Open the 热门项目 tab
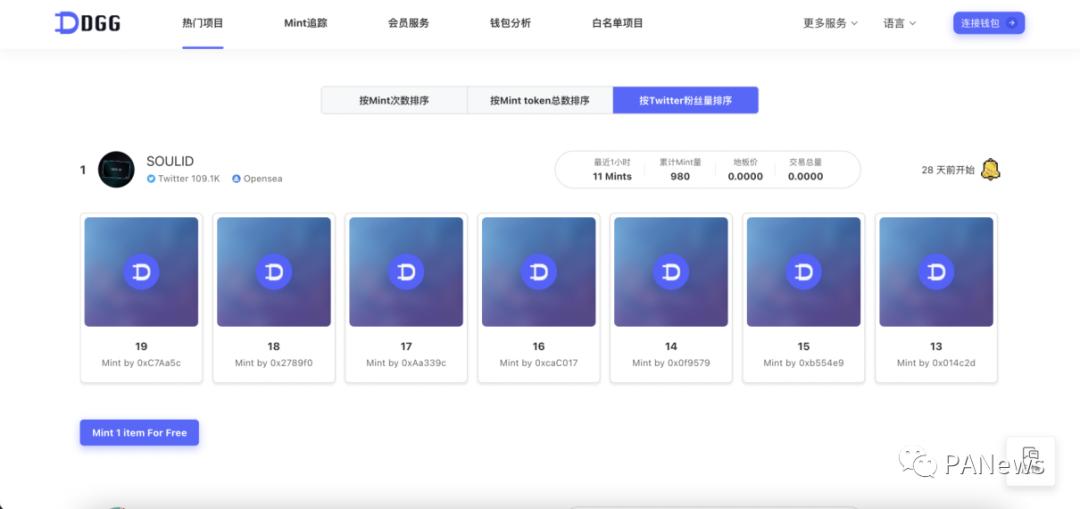Viewport: 1080px width, 509px height. point(203,23)
